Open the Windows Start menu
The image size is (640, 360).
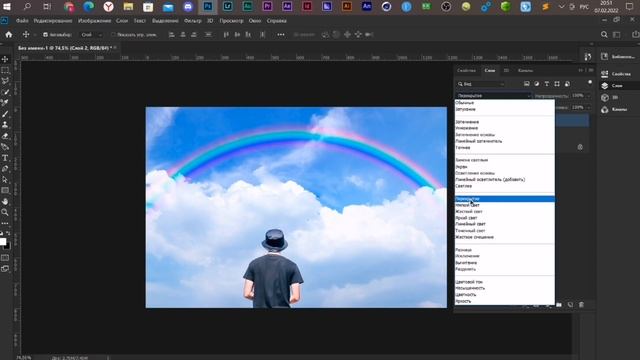7,7
